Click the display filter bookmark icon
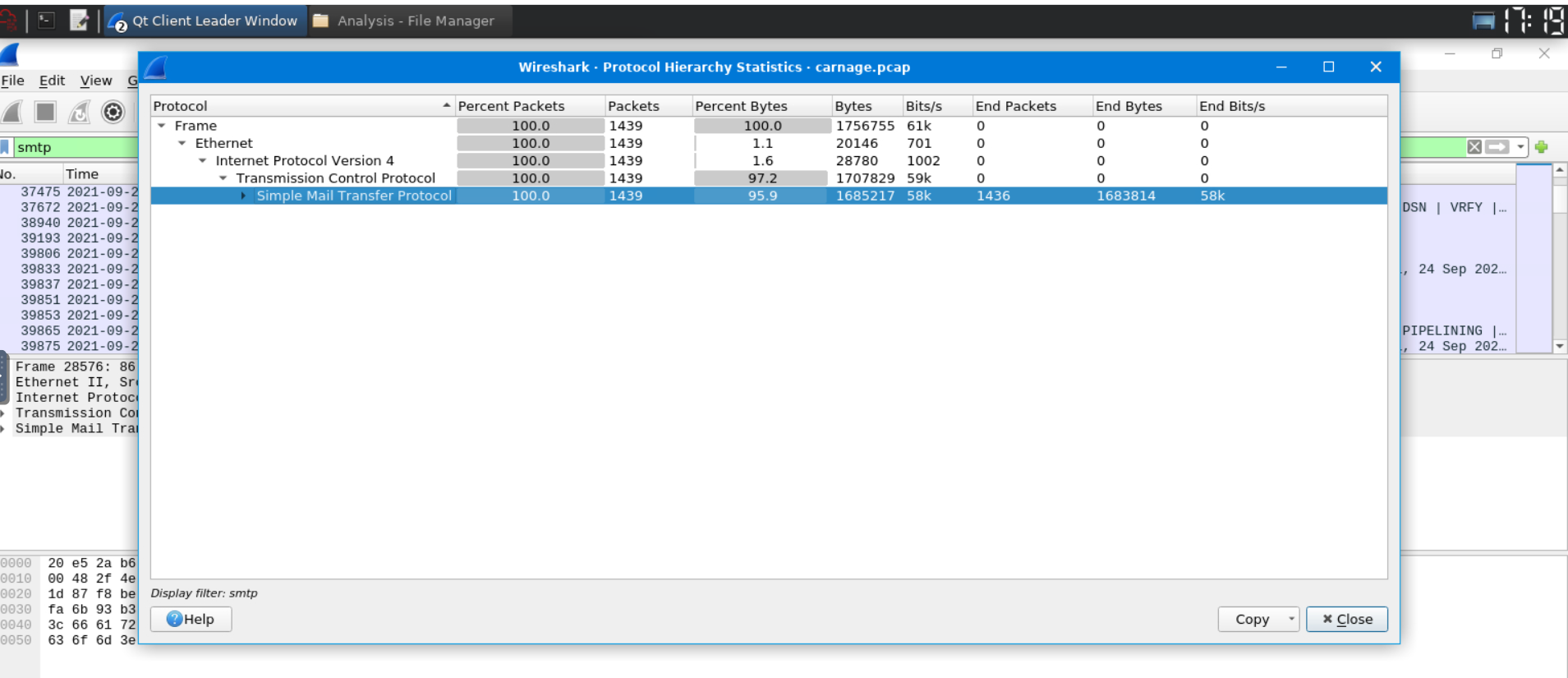This screenshot has width=1568, height=678. coord(4,147)
